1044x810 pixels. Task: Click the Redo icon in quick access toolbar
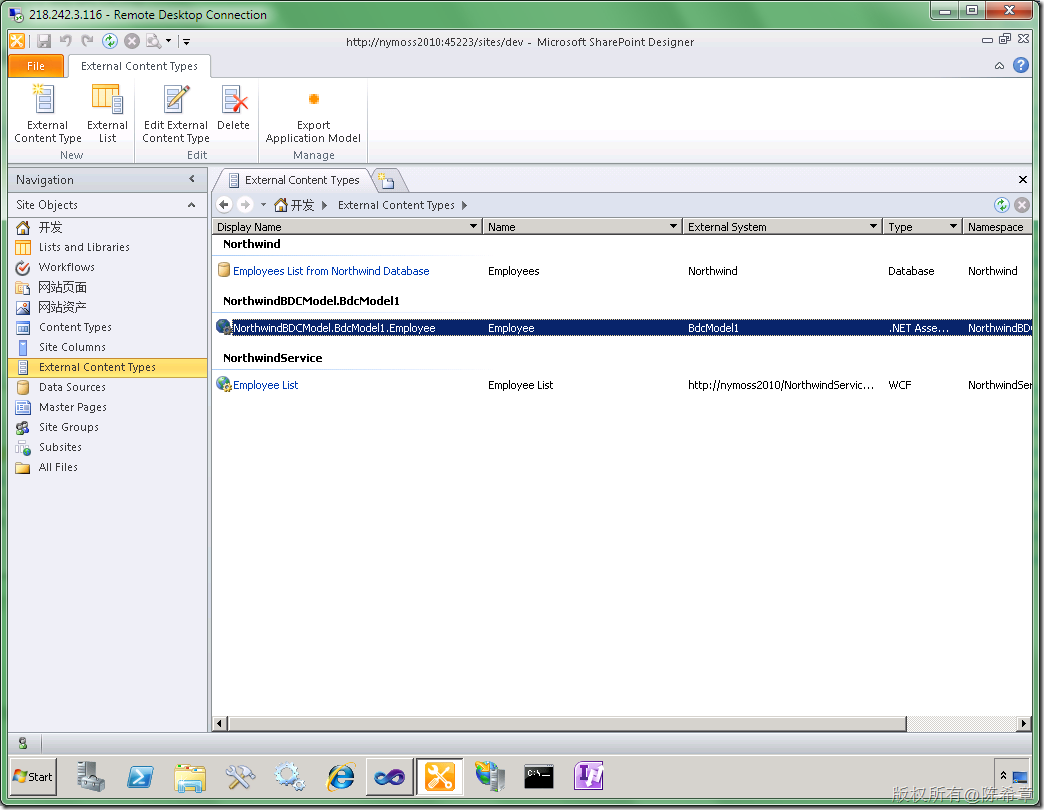87,41
